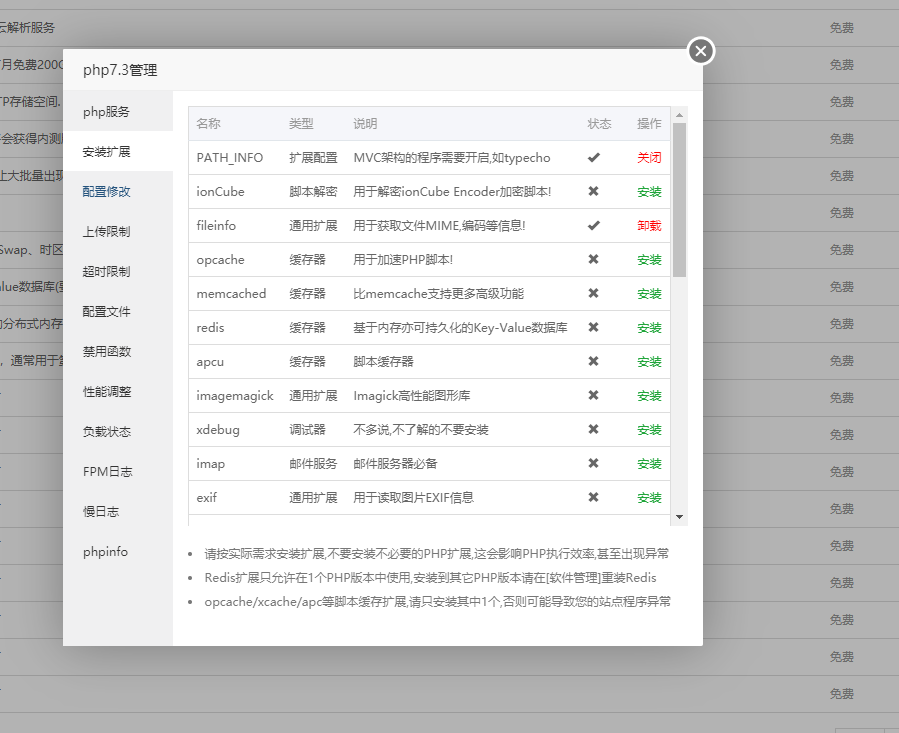The height and width of the screenshot is (733, 899).
Task: Click the xdebug status cross icon
Action: pyautogui.click(x=593, y=429)
